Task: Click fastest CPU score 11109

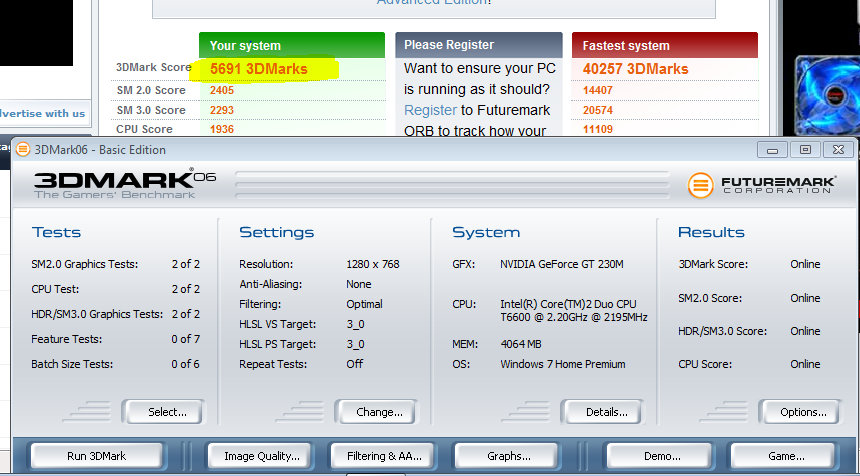Action: click(x=597, y=129)
